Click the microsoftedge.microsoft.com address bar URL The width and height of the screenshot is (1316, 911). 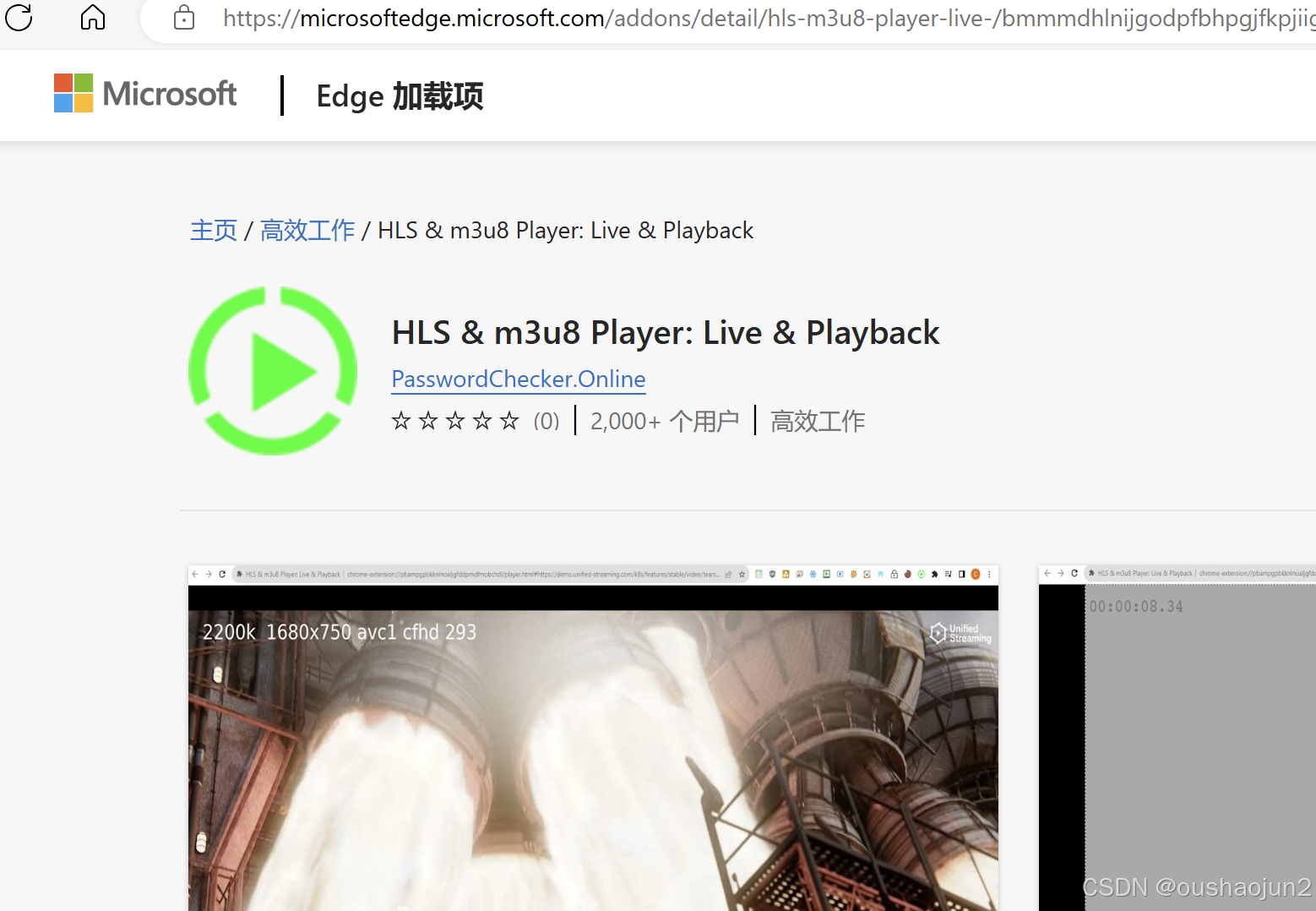[x=769, y=18]
